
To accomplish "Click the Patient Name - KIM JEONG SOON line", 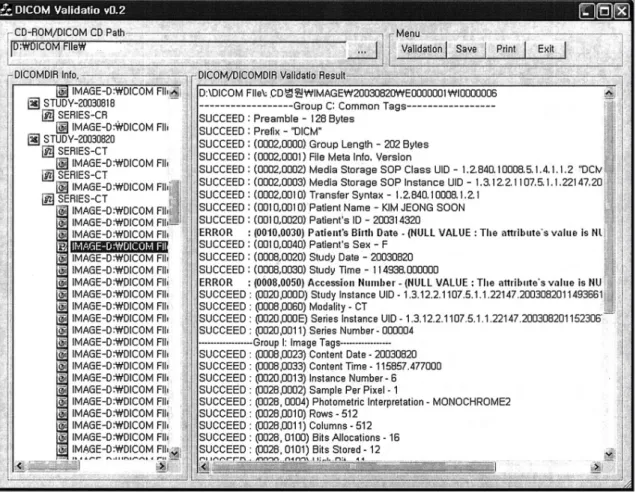I will (x=332, y=208).
